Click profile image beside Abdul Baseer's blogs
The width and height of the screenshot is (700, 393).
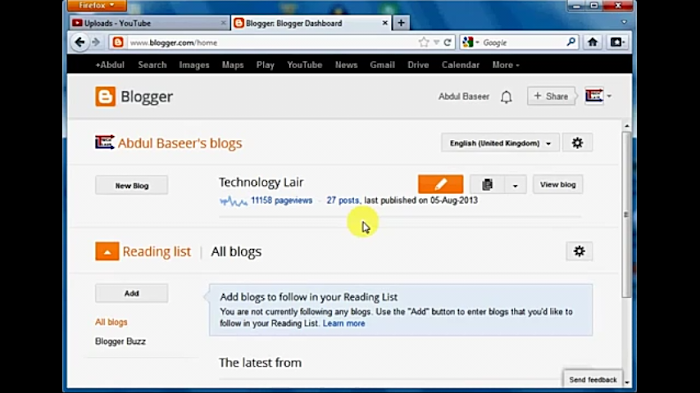[x=104, y=142]
